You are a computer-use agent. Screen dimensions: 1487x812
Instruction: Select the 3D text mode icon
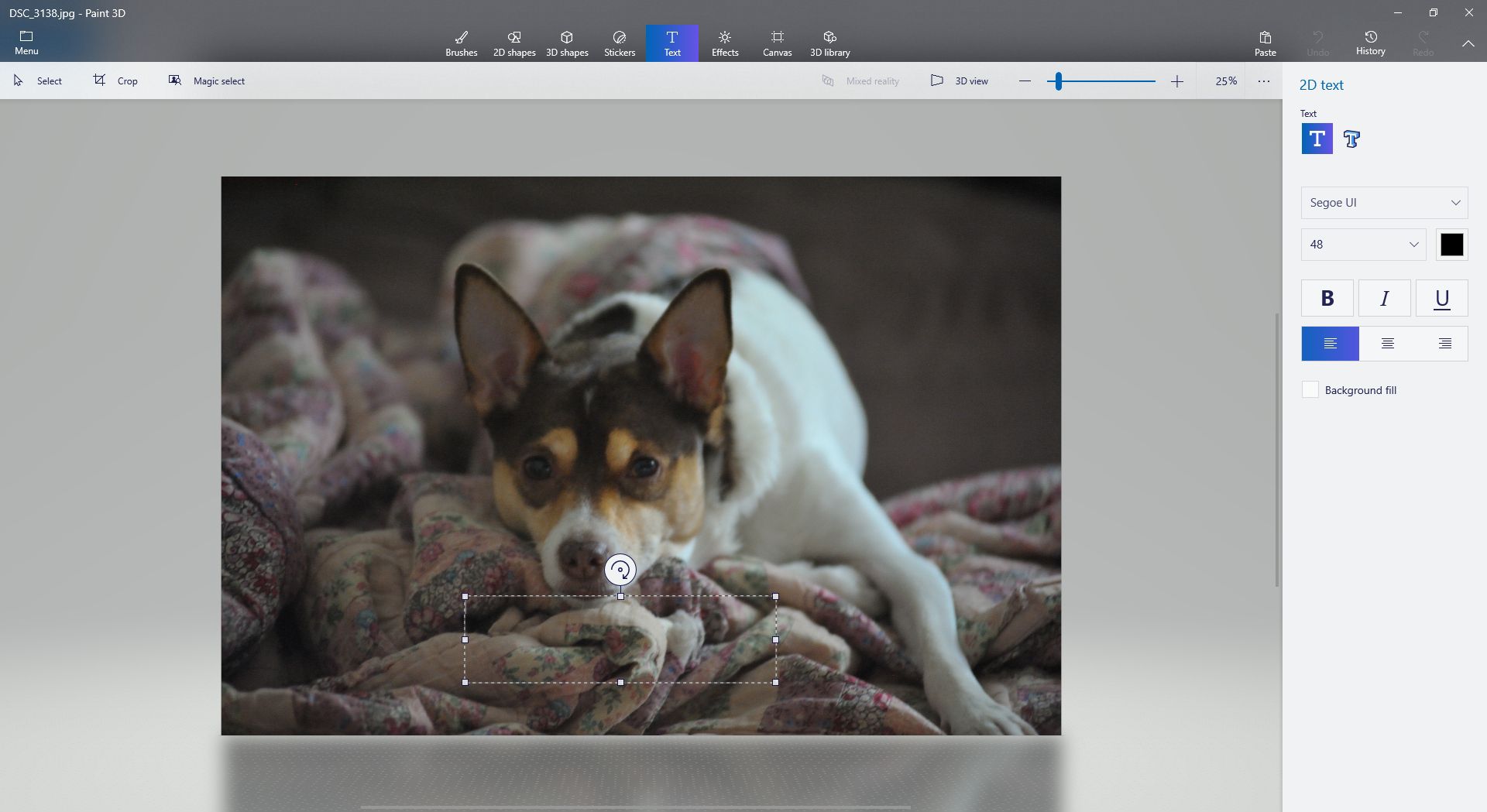[1351, 139]
